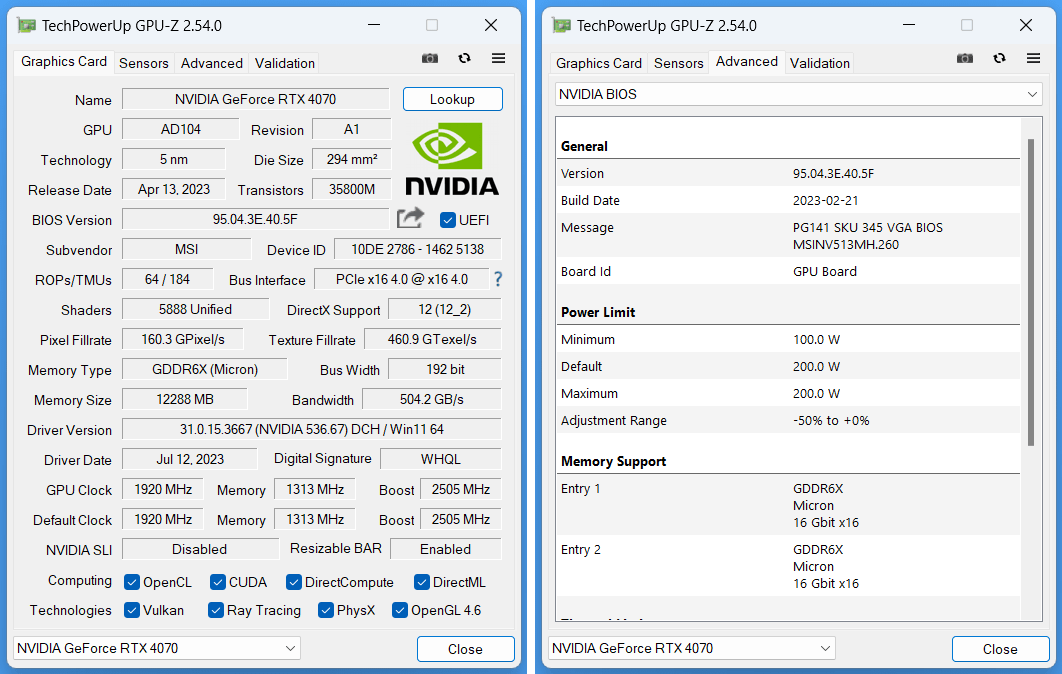The width and height of the screenshot is (1062, 674).
Task: Open the hamburger menu in left window
Action: coord(498,59)
